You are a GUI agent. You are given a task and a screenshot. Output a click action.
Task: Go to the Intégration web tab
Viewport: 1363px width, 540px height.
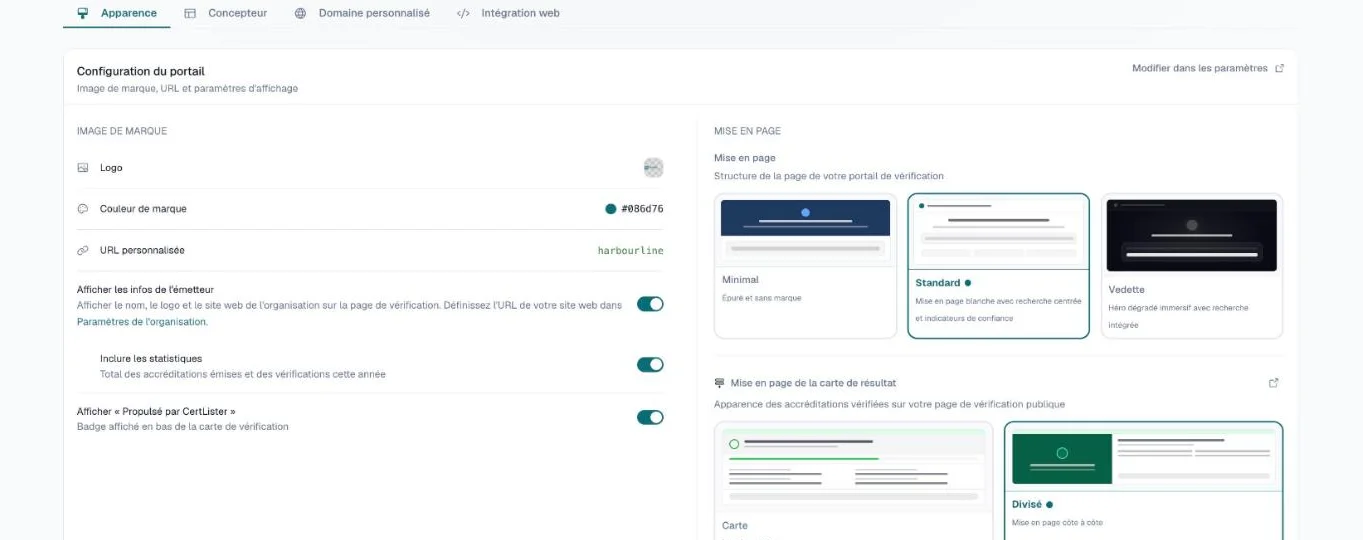tap(508, 13)
